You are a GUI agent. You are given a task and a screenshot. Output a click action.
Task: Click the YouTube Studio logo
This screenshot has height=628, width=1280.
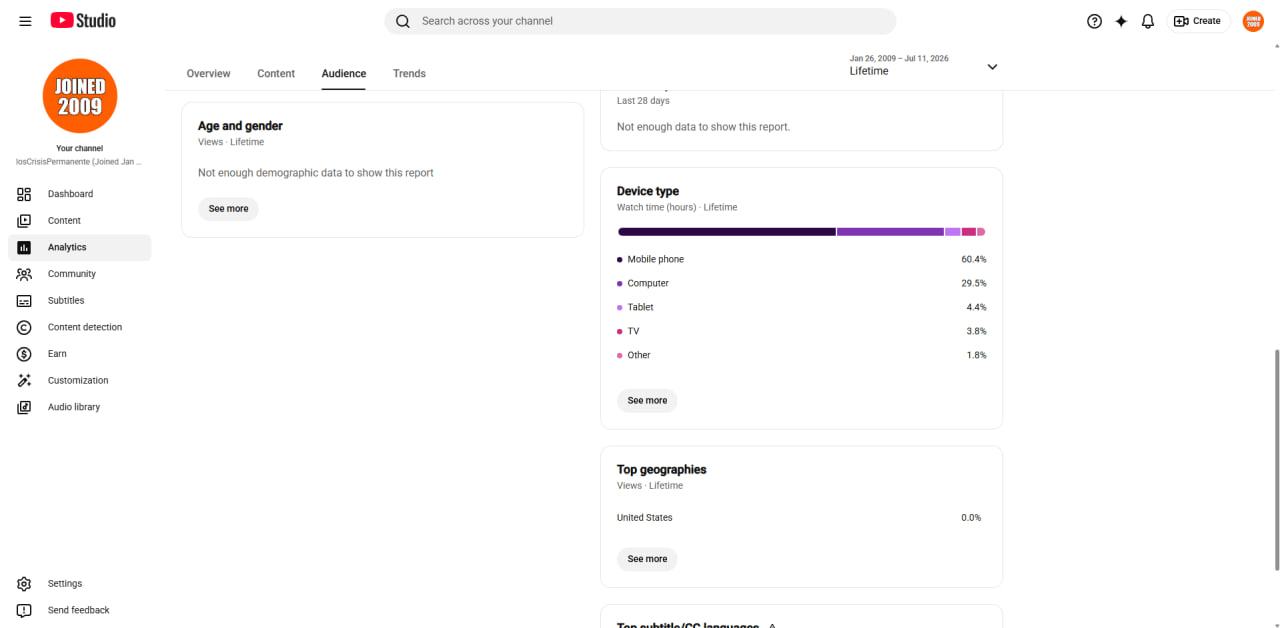pos(83,20)
